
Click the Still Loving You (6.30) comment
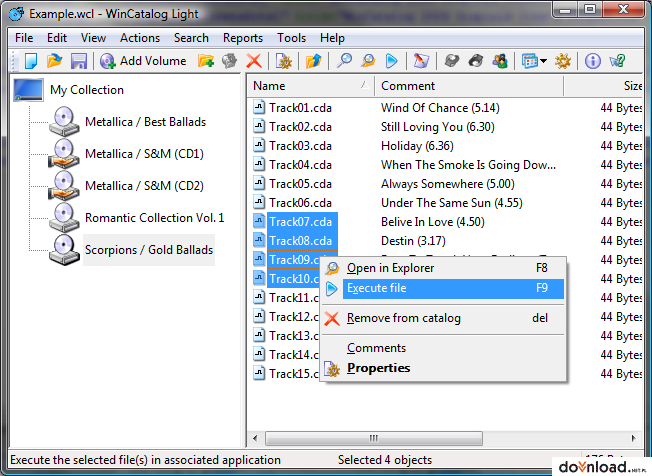(437, 127)
